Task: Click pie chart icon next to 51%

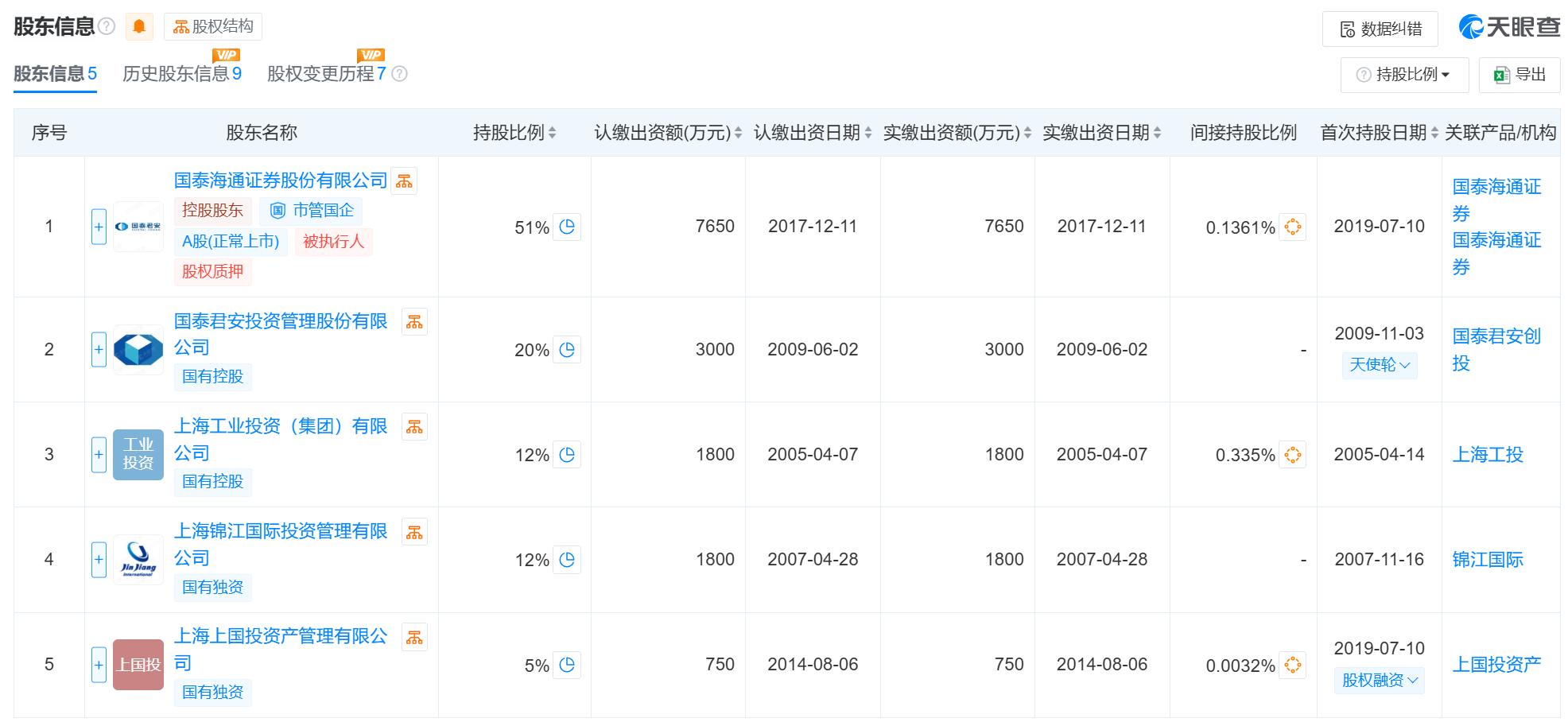Action: coord(567,227)
